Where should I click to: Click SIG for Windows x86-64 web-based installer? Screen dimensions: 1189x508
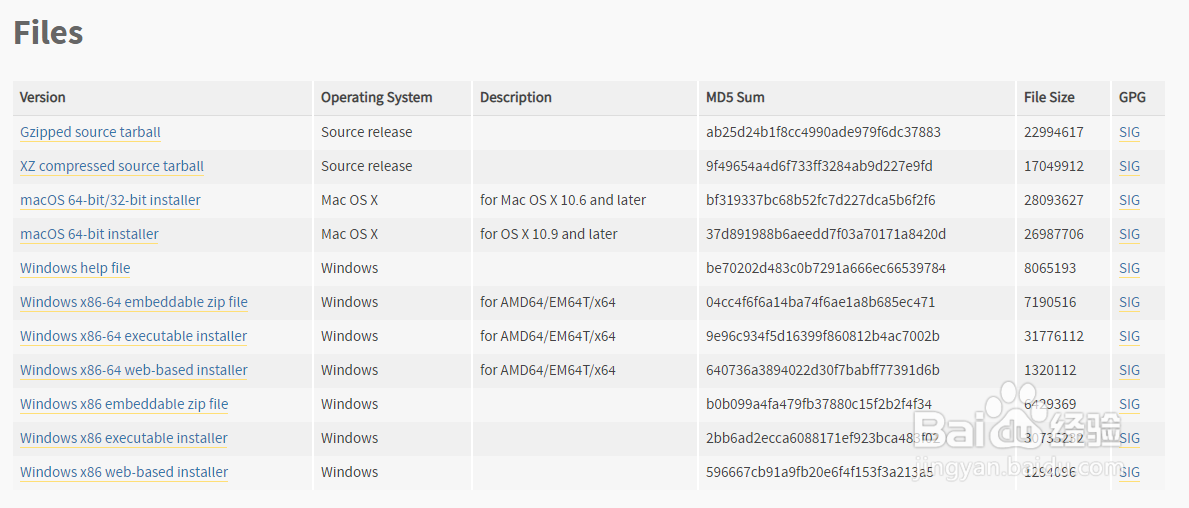[x=1129, y=370]
